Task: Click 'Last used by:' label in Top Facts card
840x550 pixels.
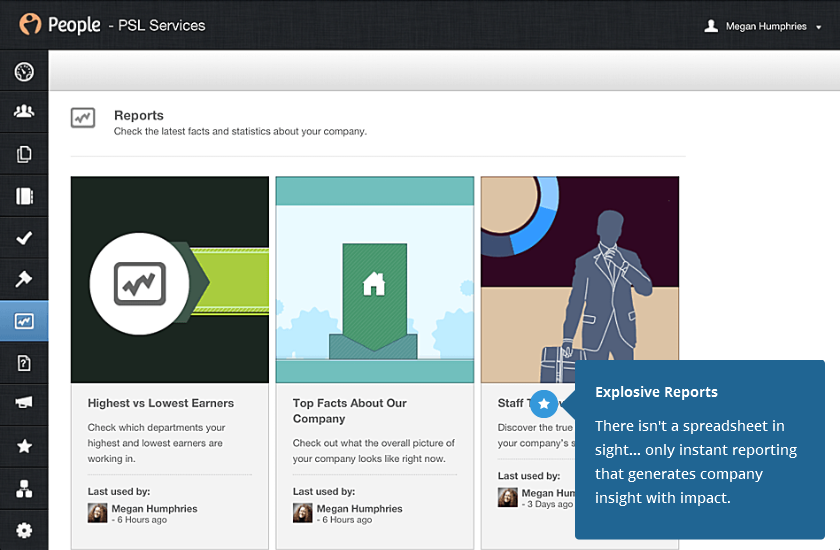Action: click(324, 491)
